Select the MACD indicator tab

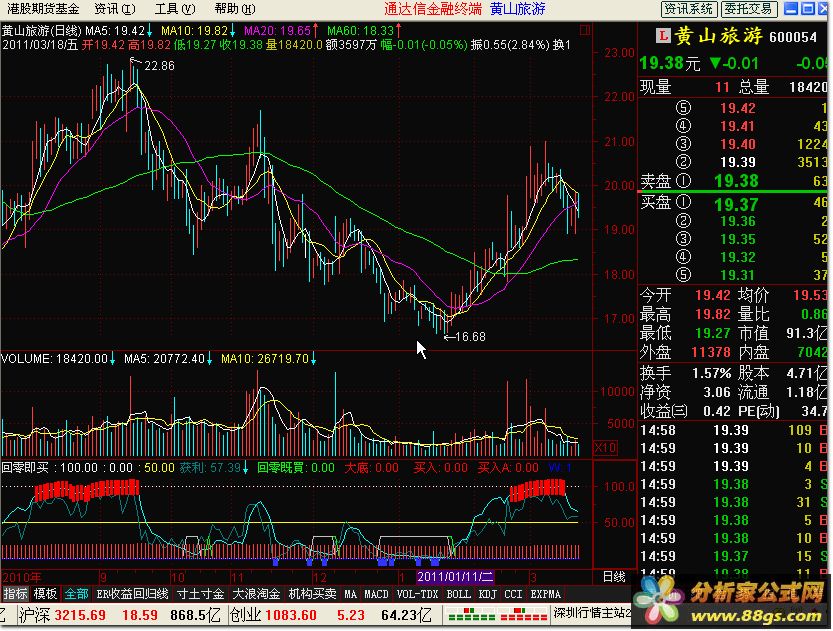click(376, 594)
